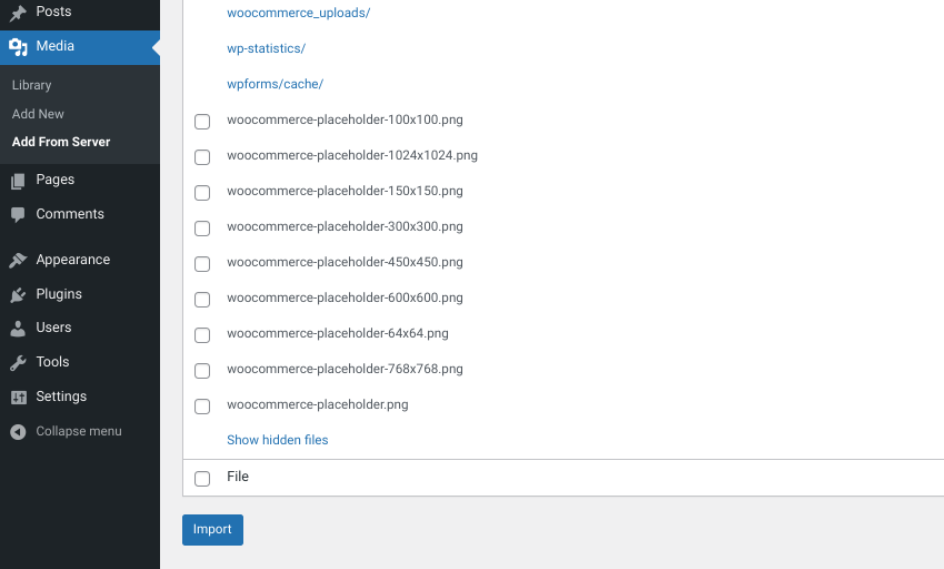Tick the woocommerce-placeholder-64x64.png checkbox

[202, 335]
